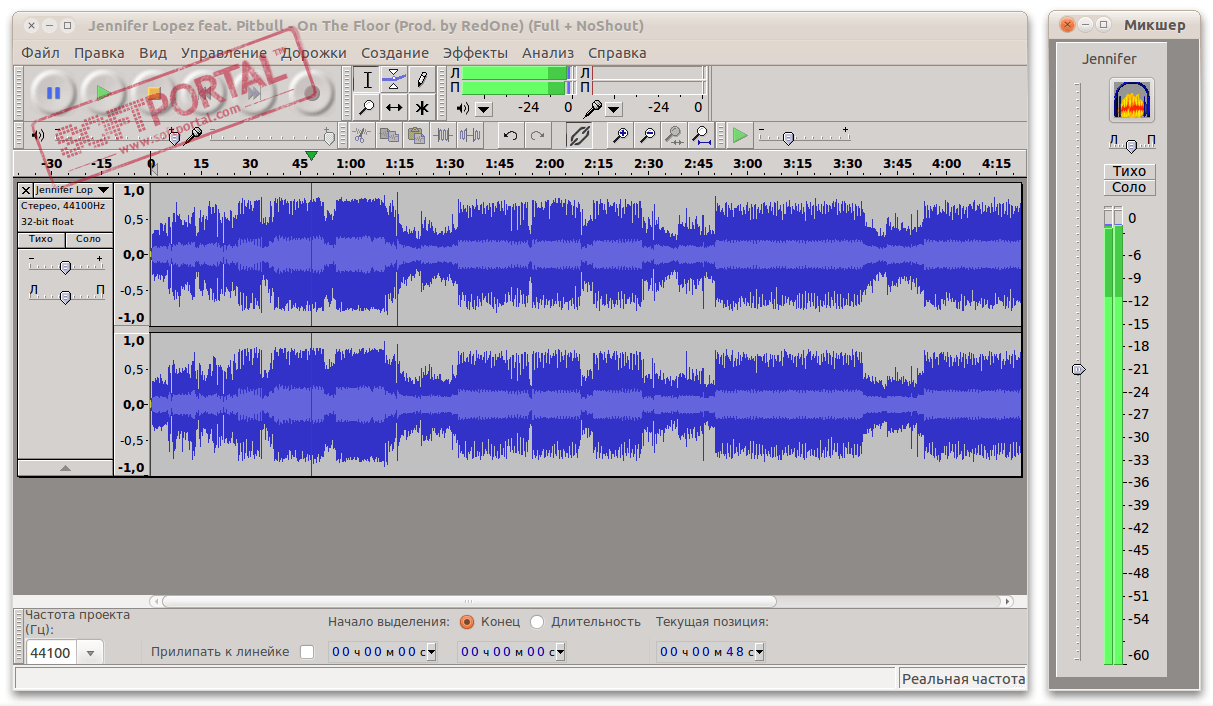Open the Эффекты menu
The image size is (1213, 706).
(475, 53)
